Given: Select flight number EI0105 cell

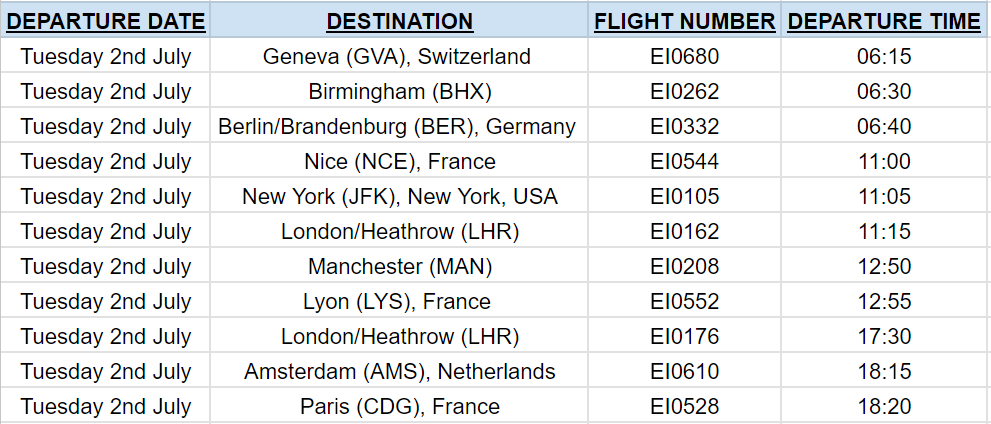Looking at the screenshot, I should pyautogui.click(x=684, y=196).
